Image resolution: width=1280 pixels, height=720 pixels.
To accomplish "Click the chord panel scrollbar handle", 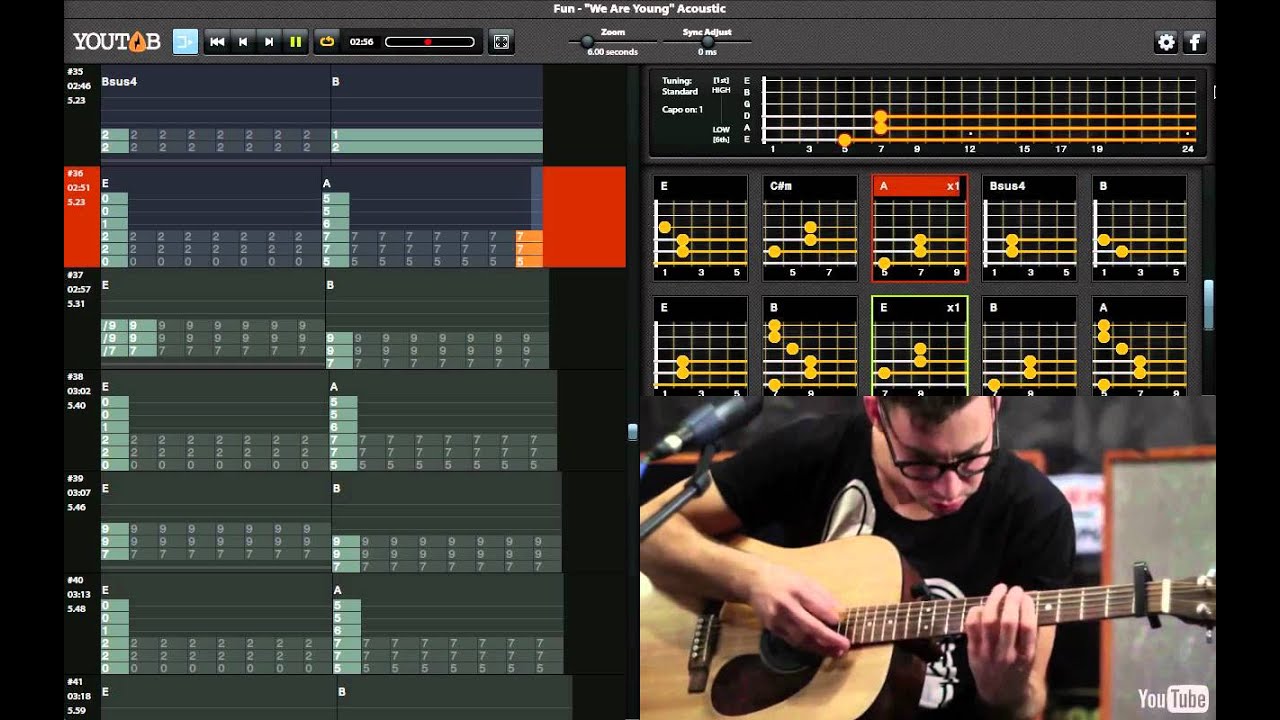I will 1208,305.
